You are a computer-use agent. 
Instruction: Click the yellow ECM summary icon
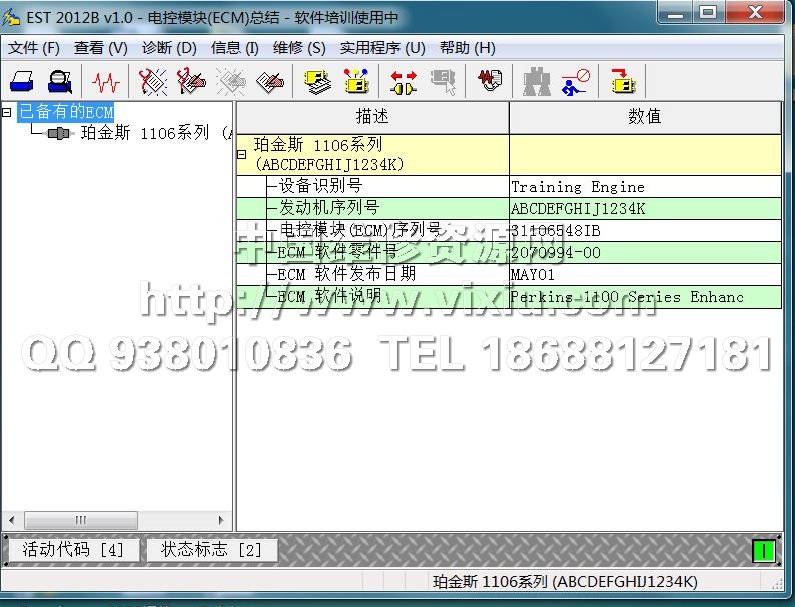317,81
